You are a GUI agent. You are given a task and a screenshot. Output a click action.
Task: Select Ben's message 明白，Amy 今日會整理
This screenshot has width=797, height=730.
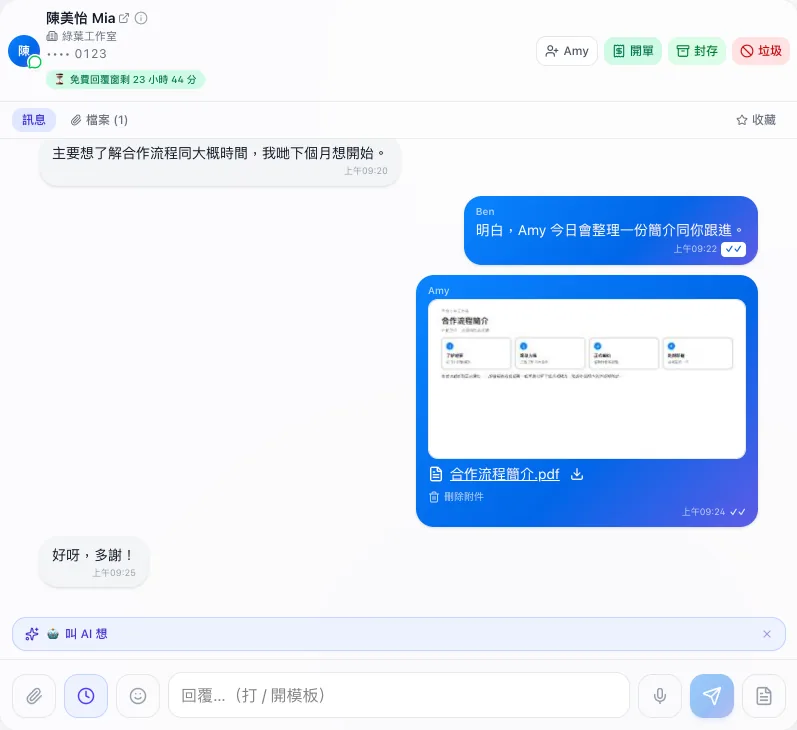610,230
